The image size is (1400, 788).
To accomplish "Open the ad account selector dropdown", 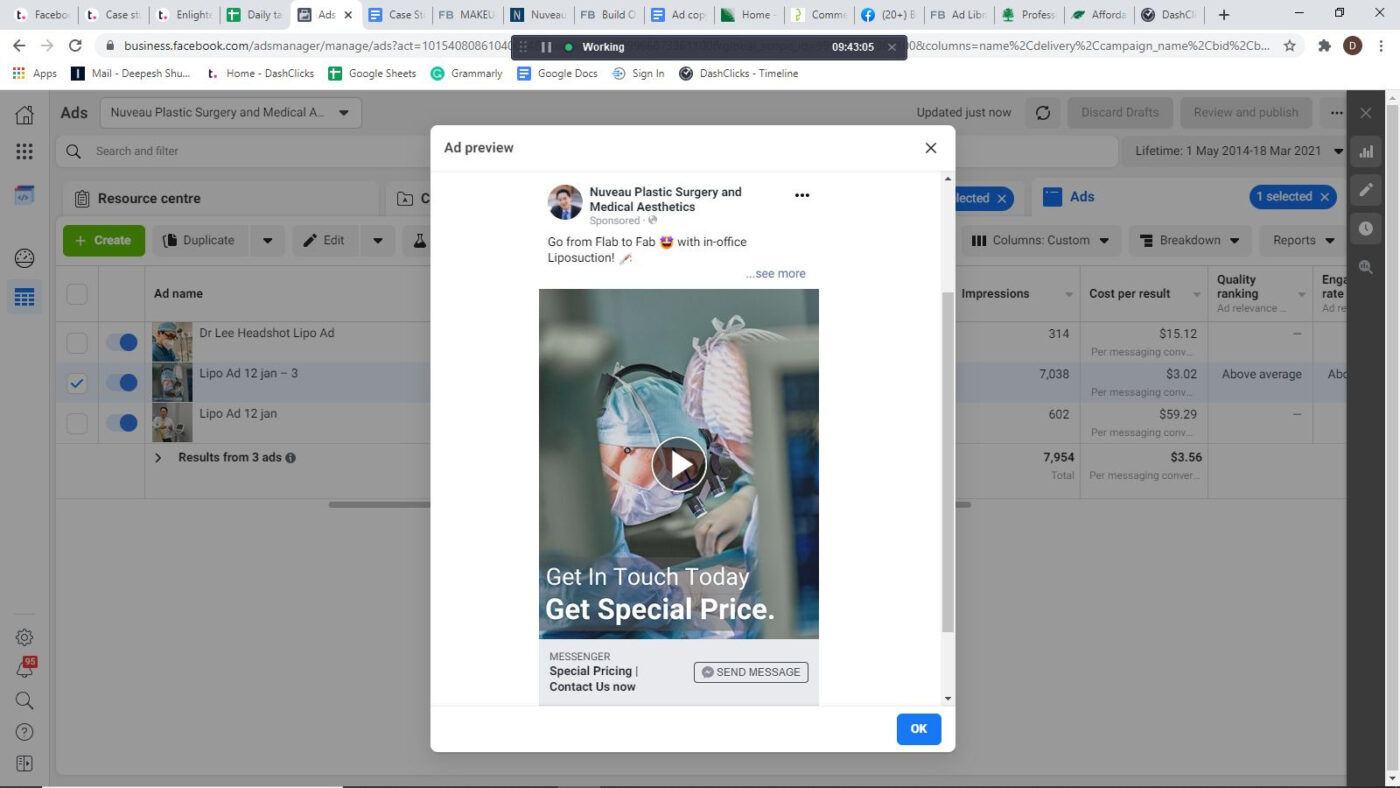I will tap(230, 113).
